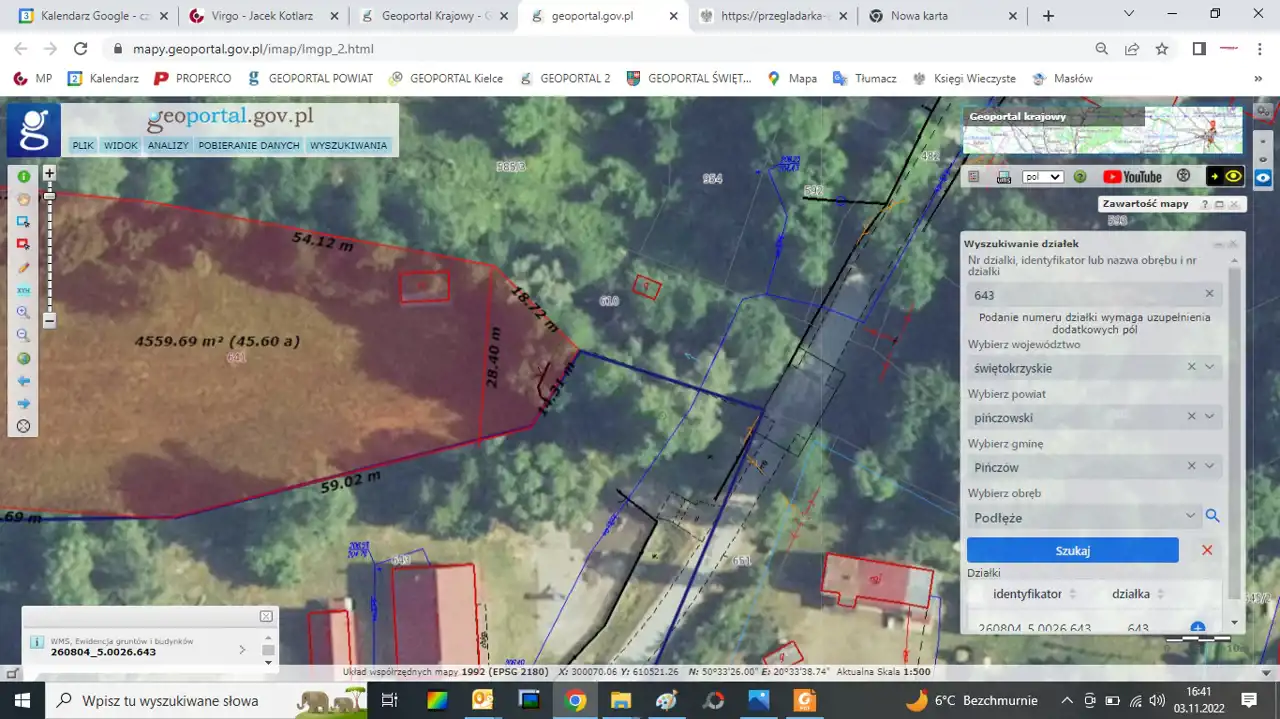1280x719 pixels.
Task: Open the YouTube channel icon
Action: click(1132, 177)
